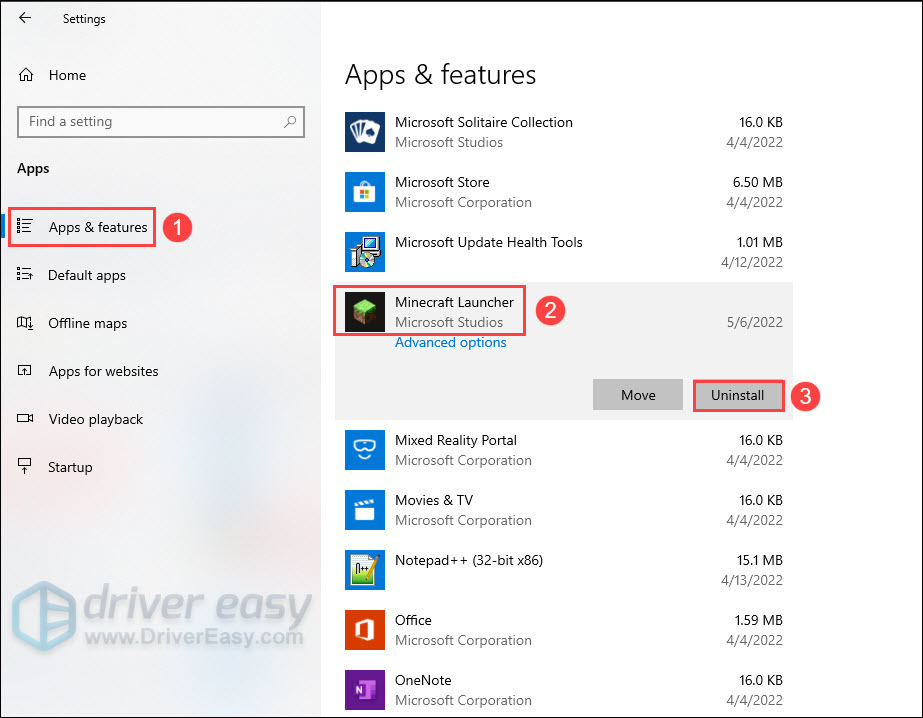Click the 1.01 MB size value

(759, 242)
